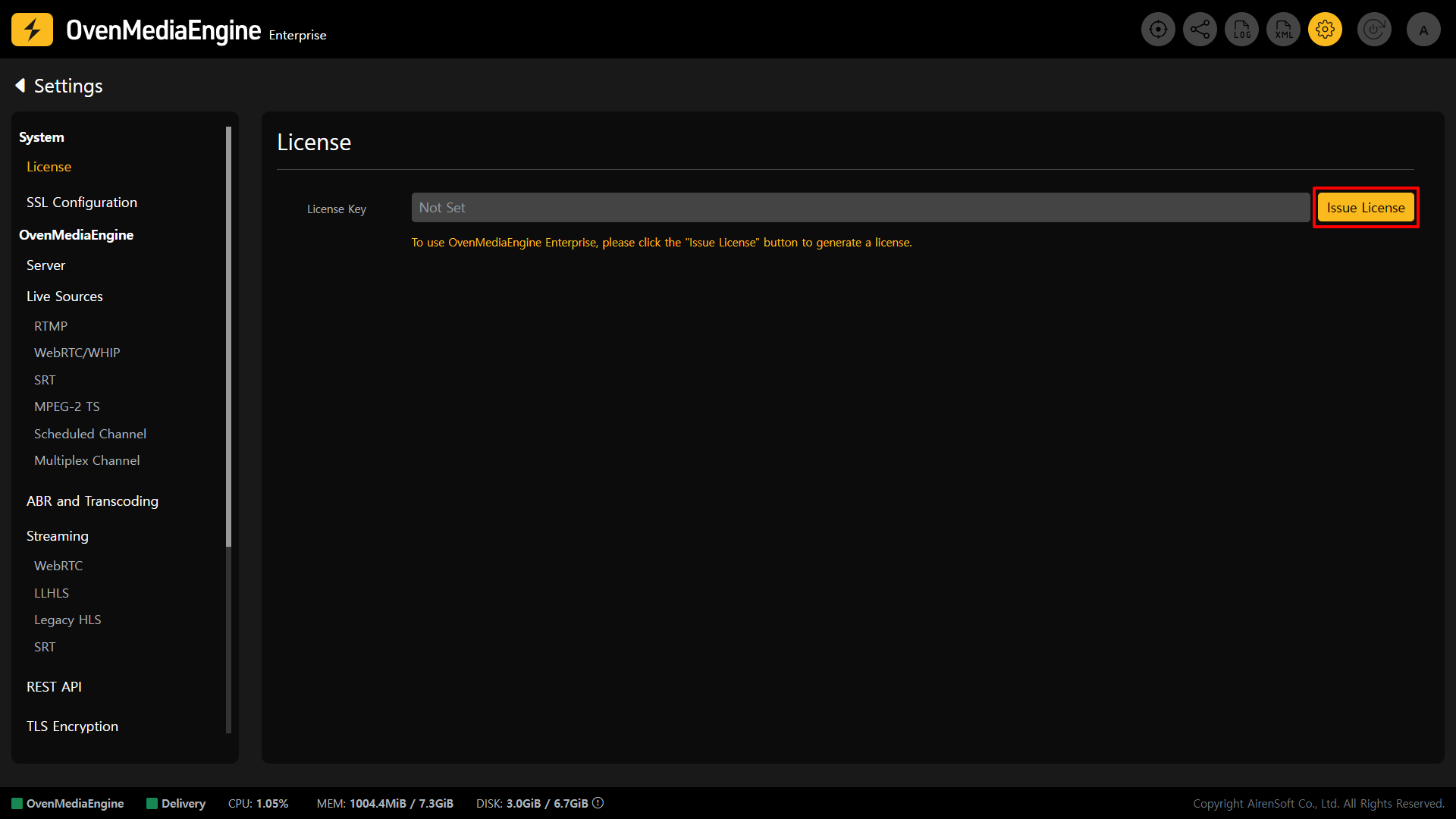Select LLHLS under Streaming
Screen dimensions: 1456x819
[x=52, y=593]
